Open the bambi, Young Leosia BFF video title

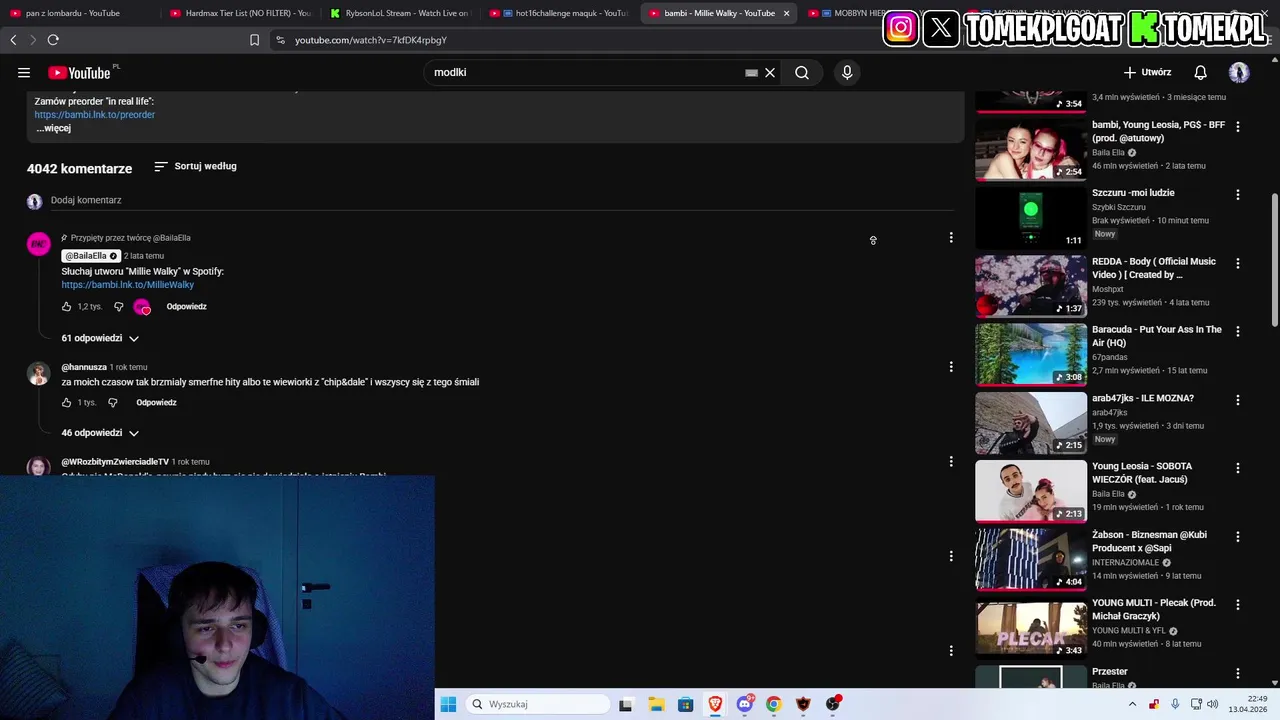tap(1158, 131)
